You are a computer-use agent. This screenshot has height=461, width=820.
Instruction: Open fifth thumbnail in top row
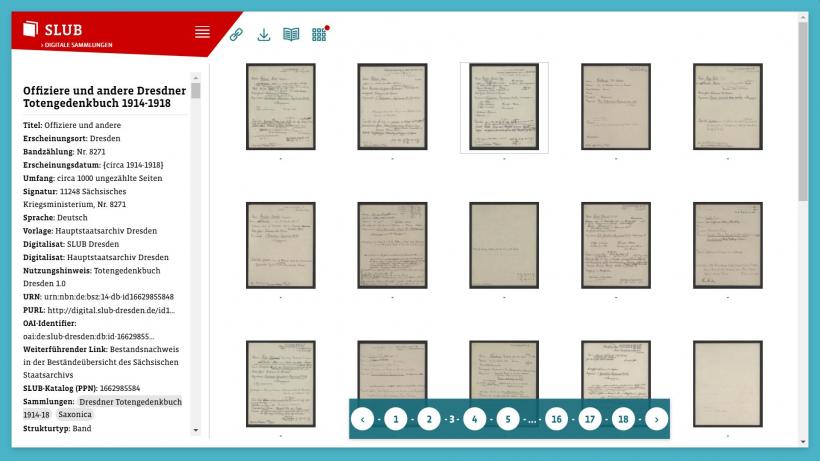728,107
